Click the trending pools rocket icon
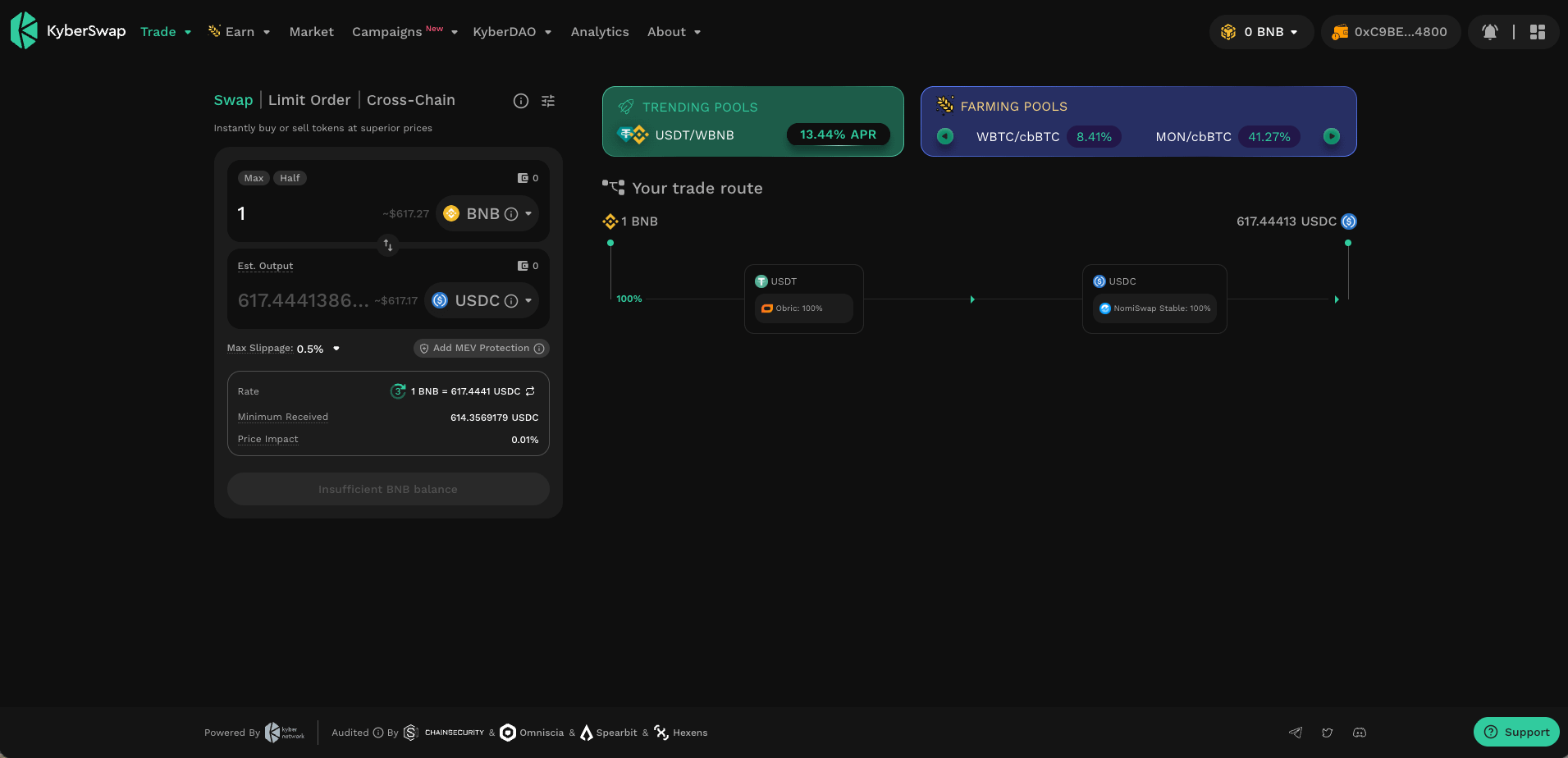This screenshot has width=1568, height=758. [626, 107]
